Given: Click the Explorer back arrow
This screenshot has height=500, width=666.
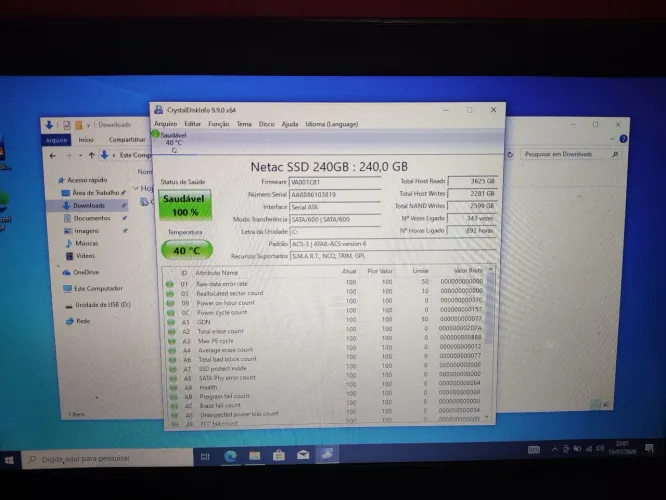Looking at the screenshot, I should pyautogui.click(x=53, y=155).
